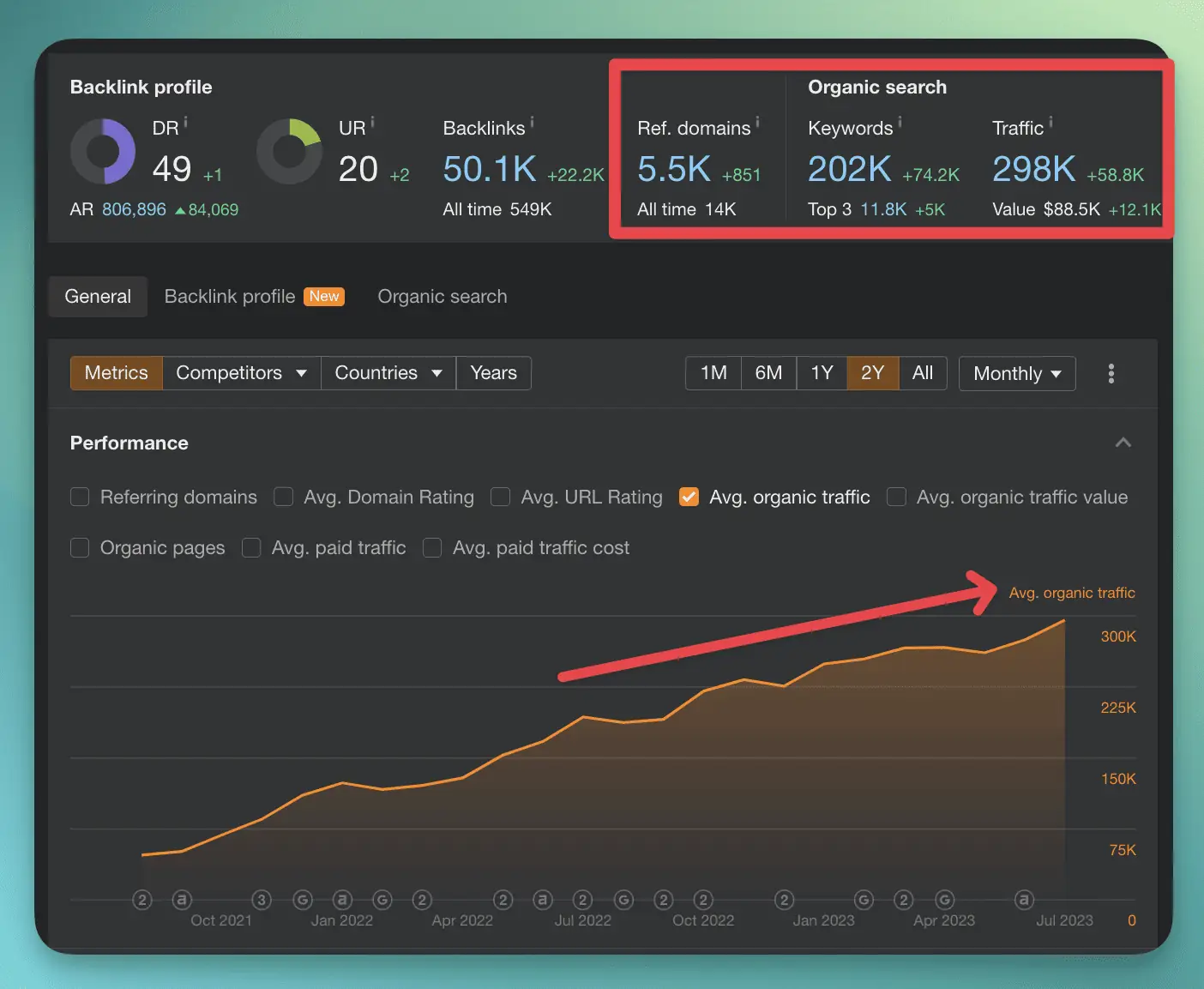Click the info icon beside Ref. domains

(757, 123)
